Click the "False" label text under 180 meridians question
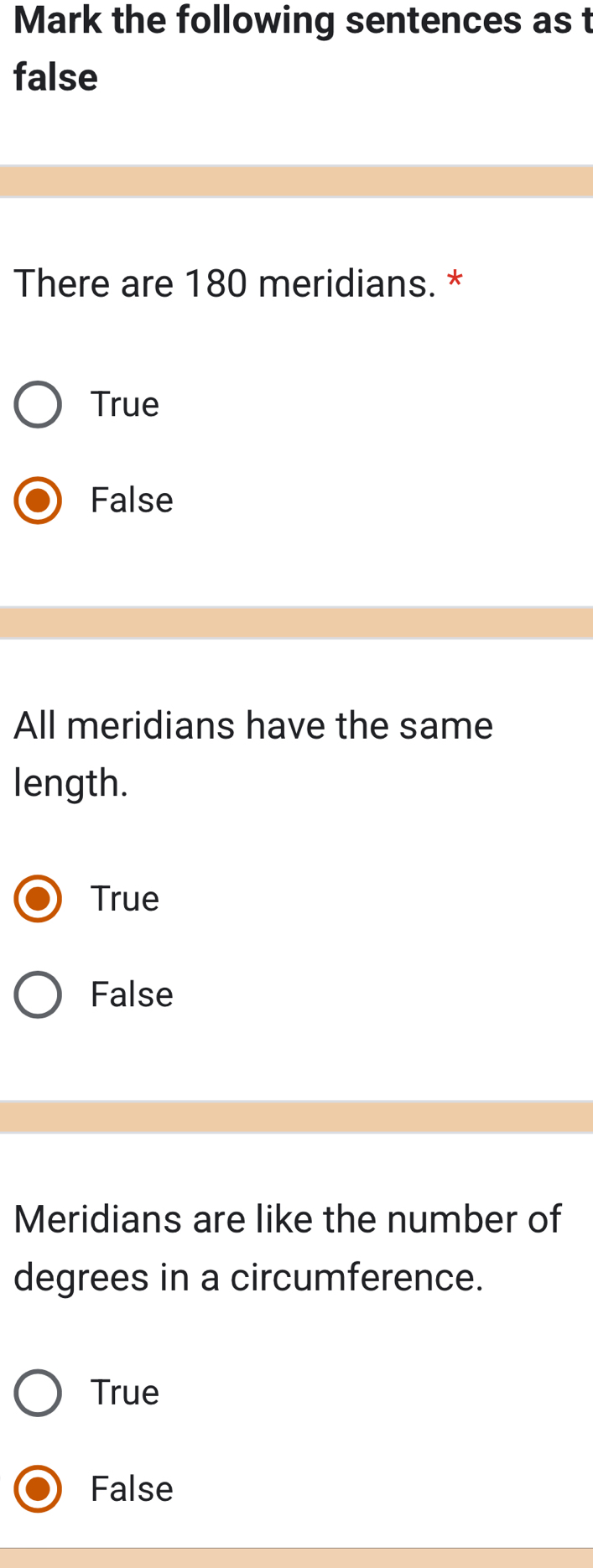This screenshot has height=1568, width=593. [x=132, y=501]
